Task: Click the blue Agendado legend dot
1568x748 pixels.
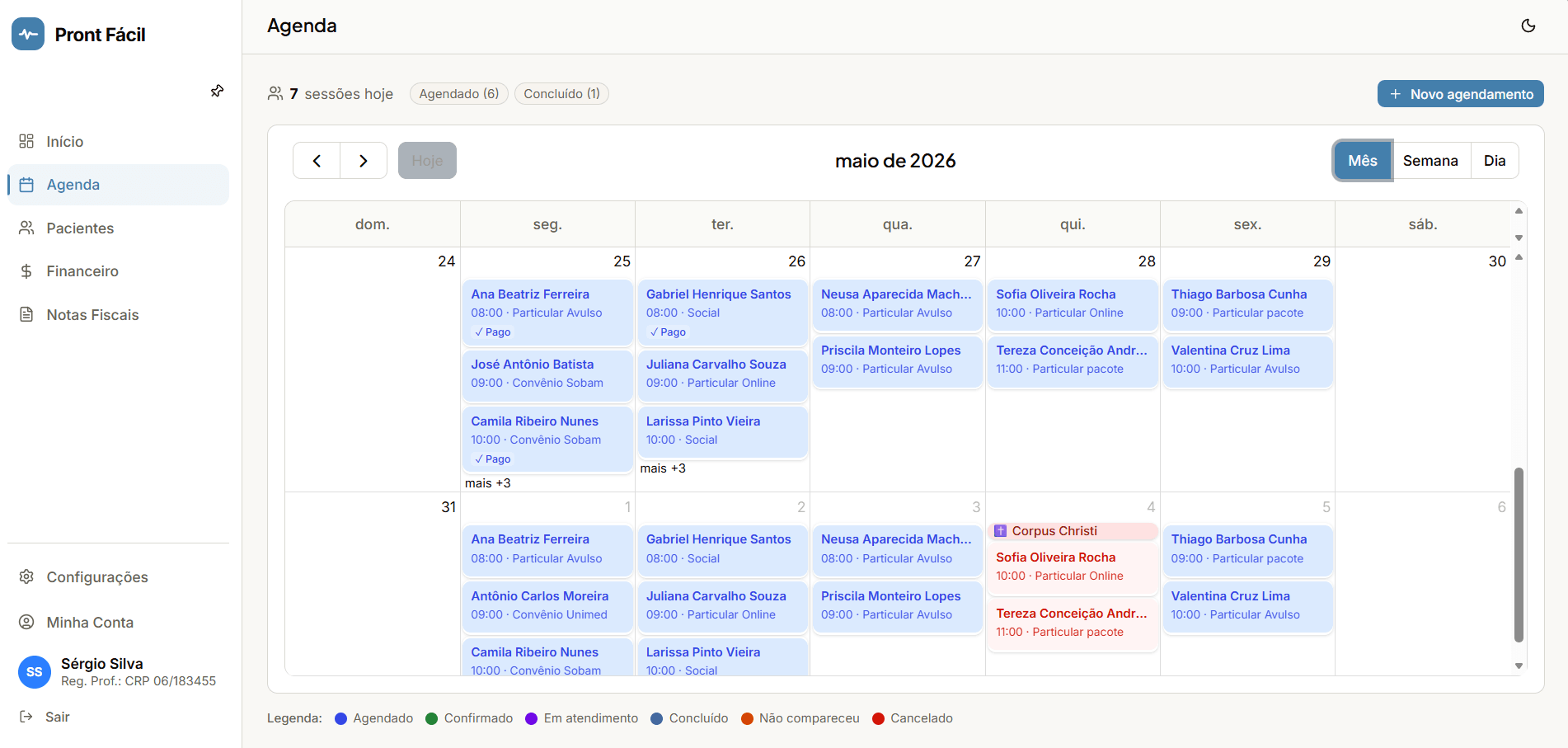Action: (340, 718)
